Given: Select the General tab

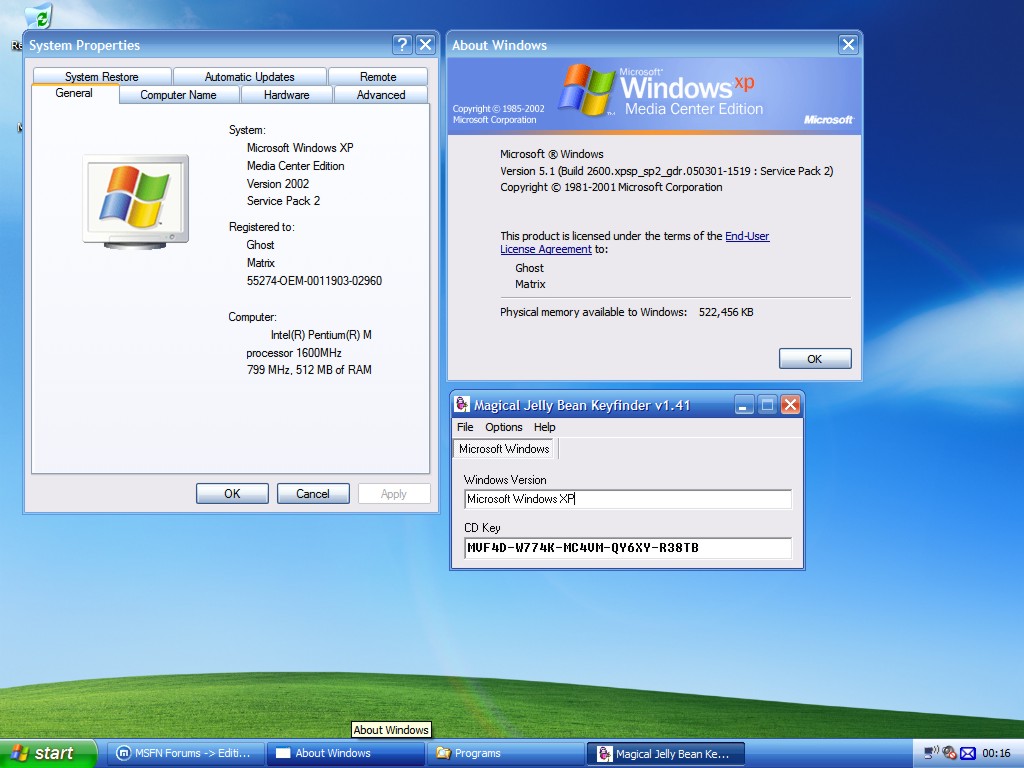Looking at the screenshot, I should click(x=74, y=93).
